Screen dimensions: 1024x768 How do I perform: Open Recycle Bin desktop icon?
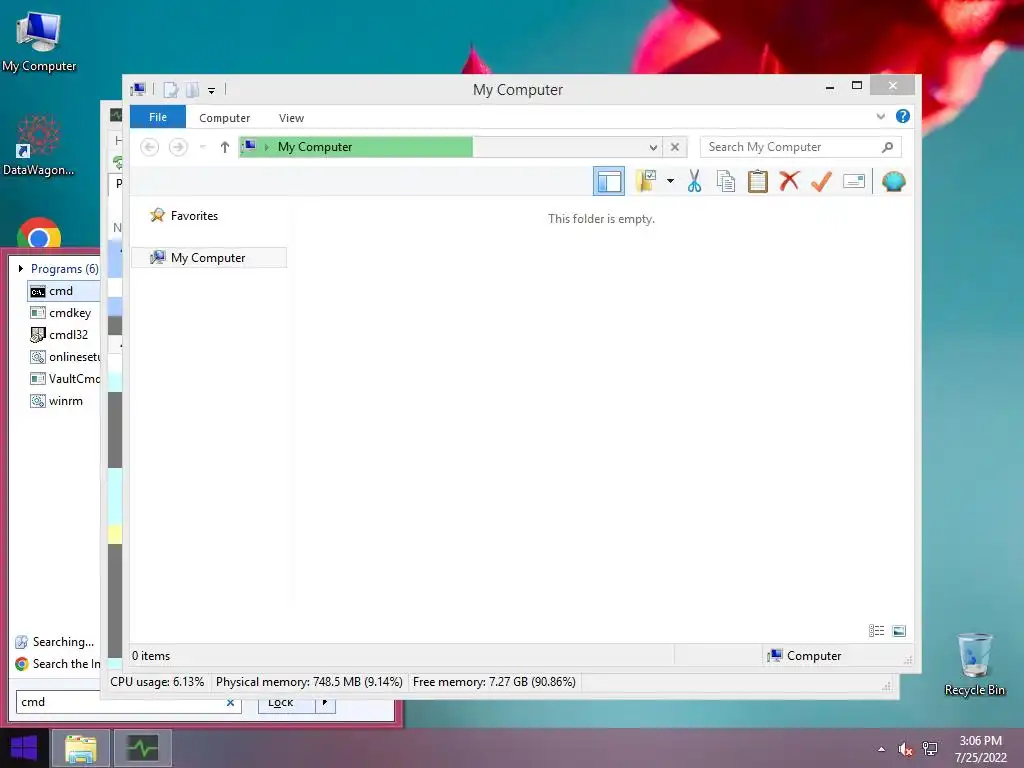click(x=974, y=664)
